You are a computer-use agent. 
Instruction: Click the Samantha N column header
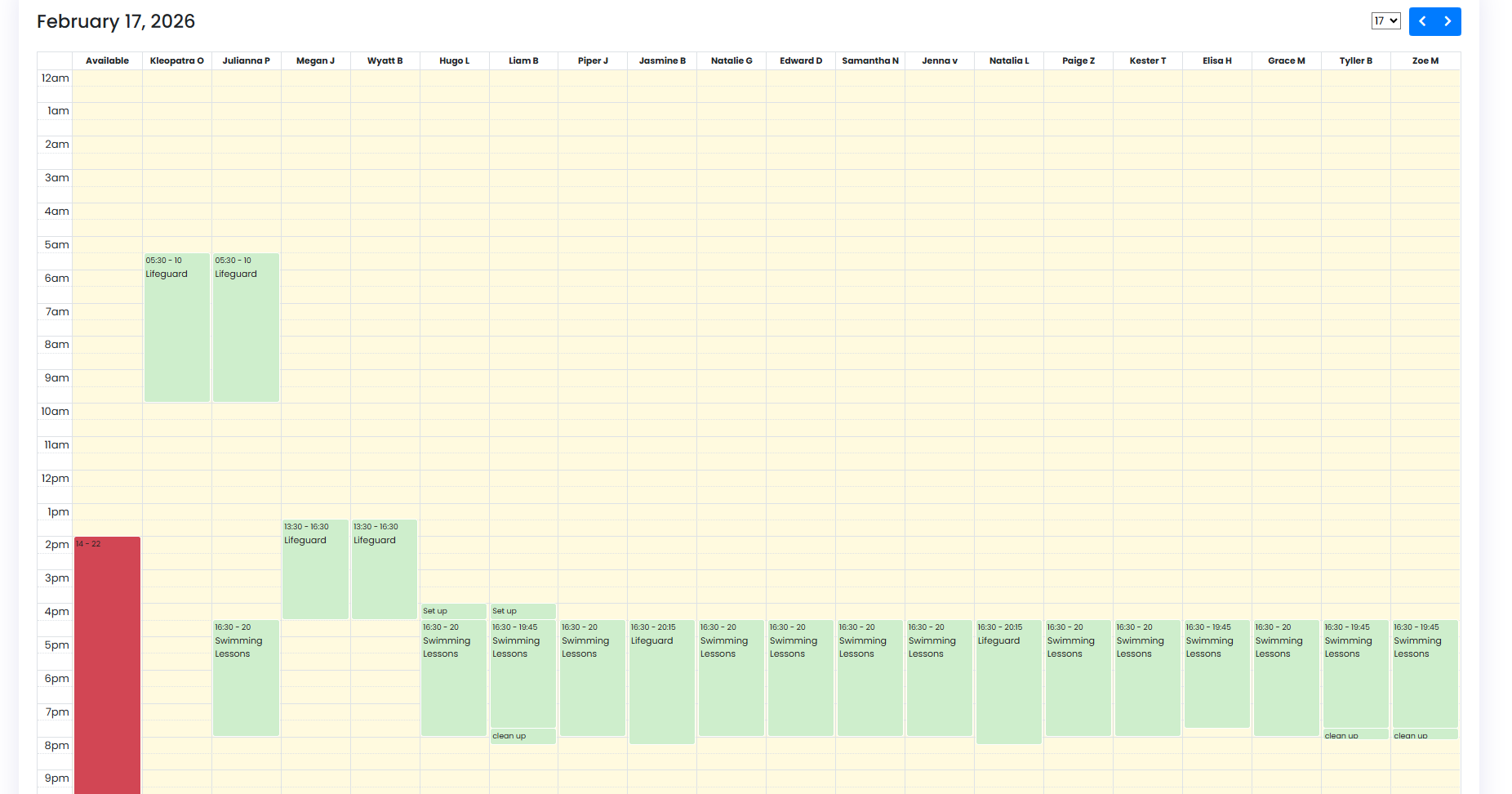coord(870,60)
